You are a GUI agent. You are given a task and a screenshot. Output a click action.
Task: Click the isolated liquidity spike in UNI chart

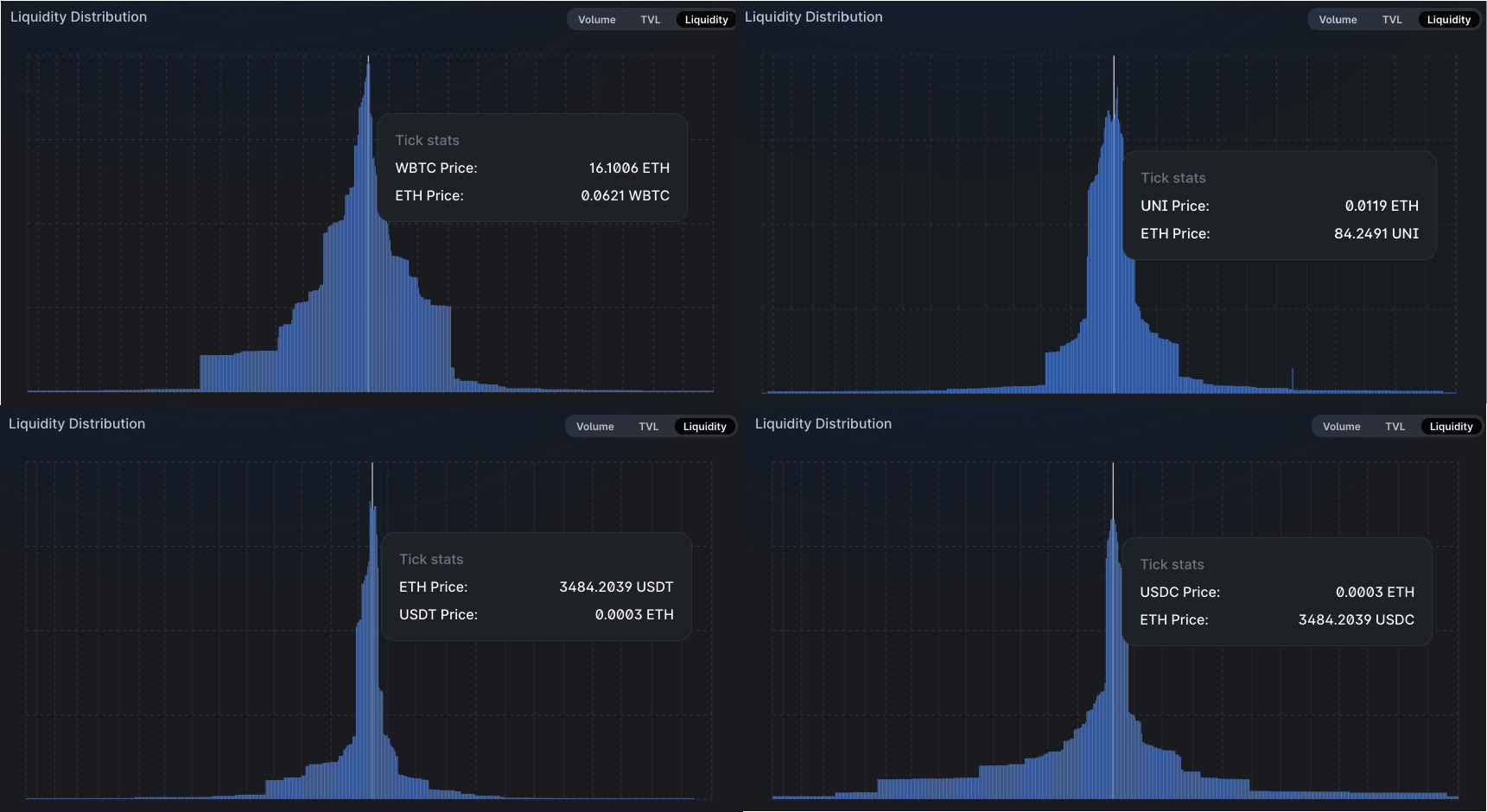tap(1293, 379)
